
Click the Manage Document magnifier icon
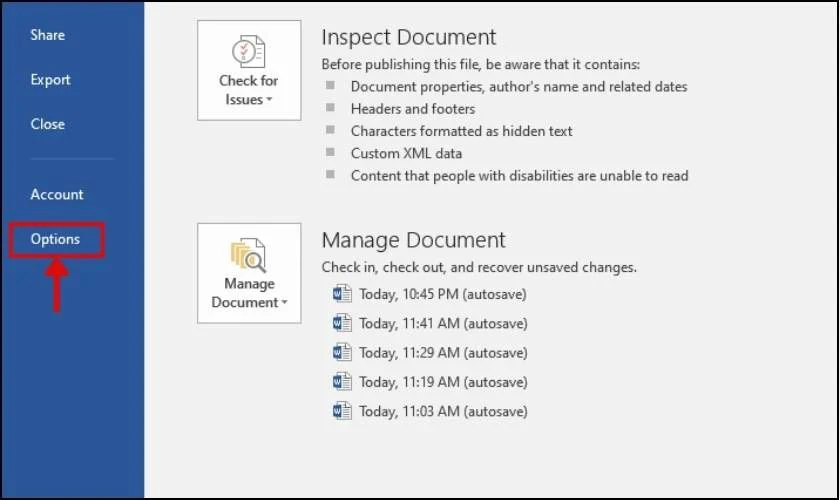249,255
